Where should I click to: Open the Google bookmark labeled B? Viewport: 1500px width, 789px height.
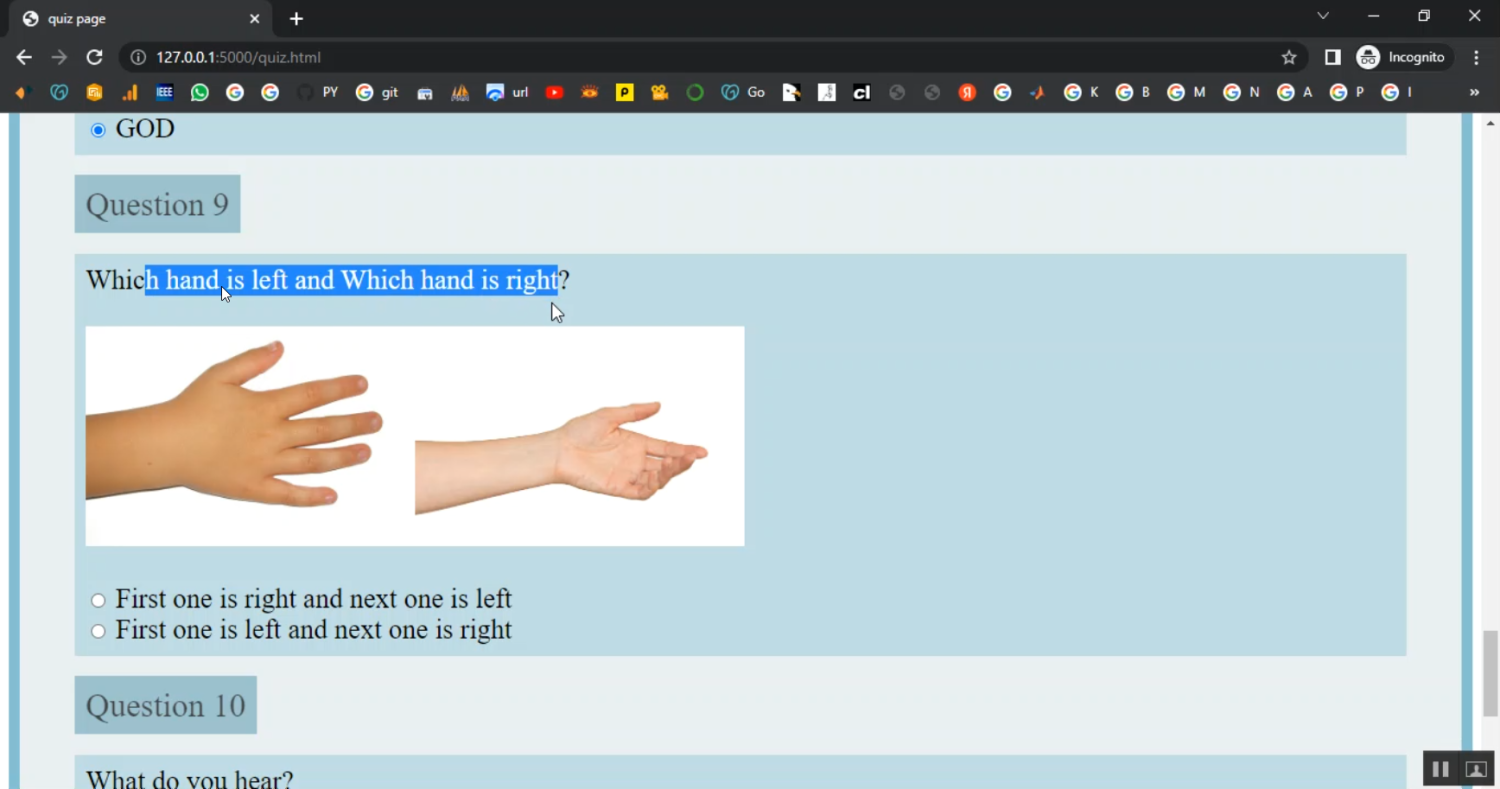click(1133, 92)
